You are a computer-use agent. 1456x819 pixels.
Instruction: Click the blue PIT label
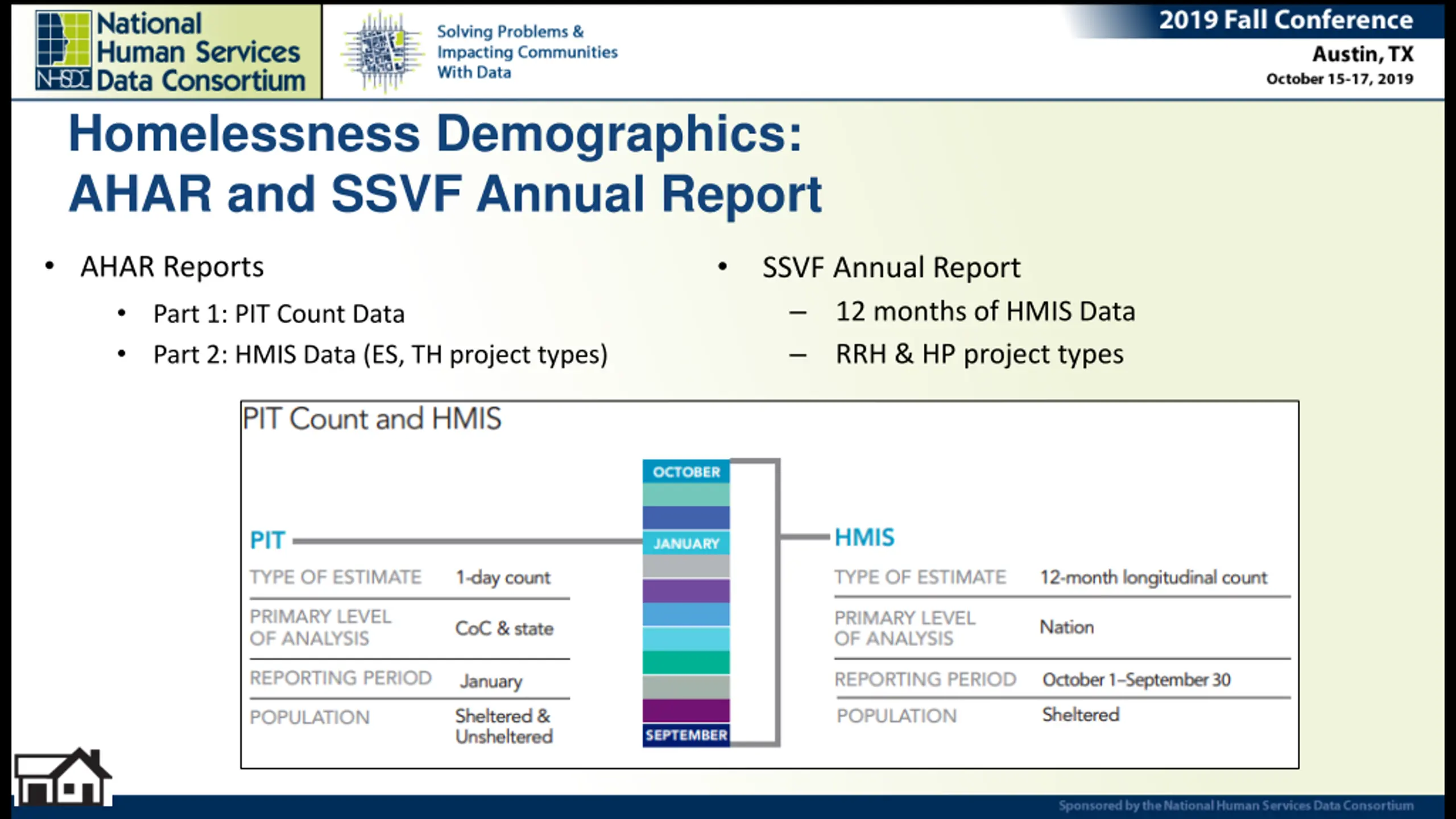(267, 540)
